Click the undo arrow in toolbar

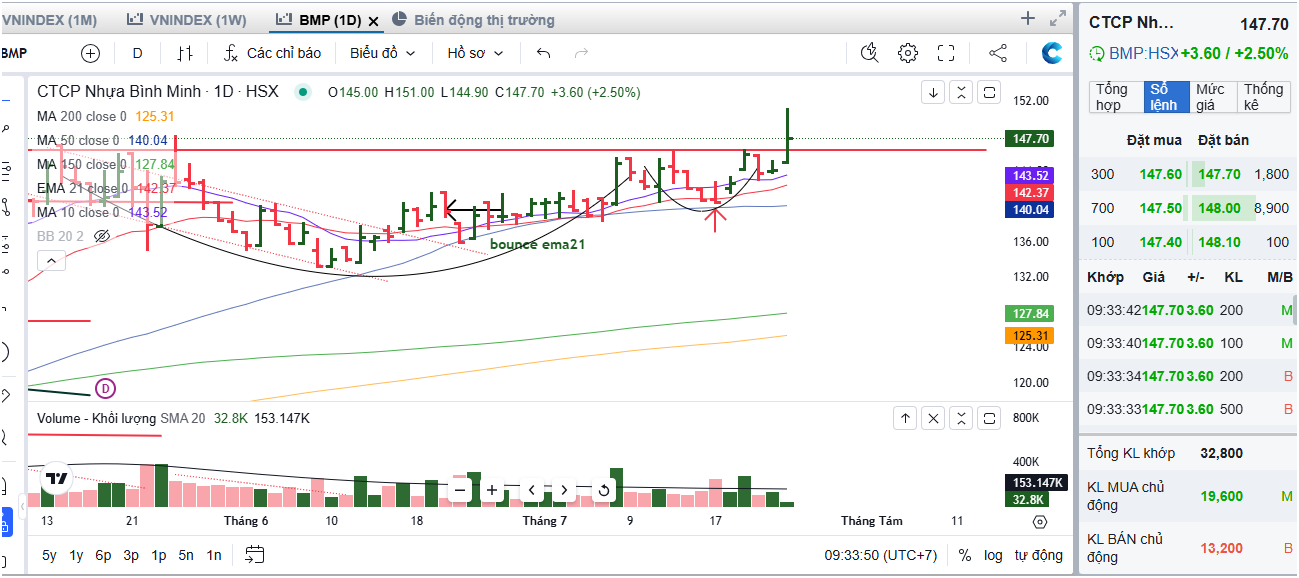[x=543, y=53]
